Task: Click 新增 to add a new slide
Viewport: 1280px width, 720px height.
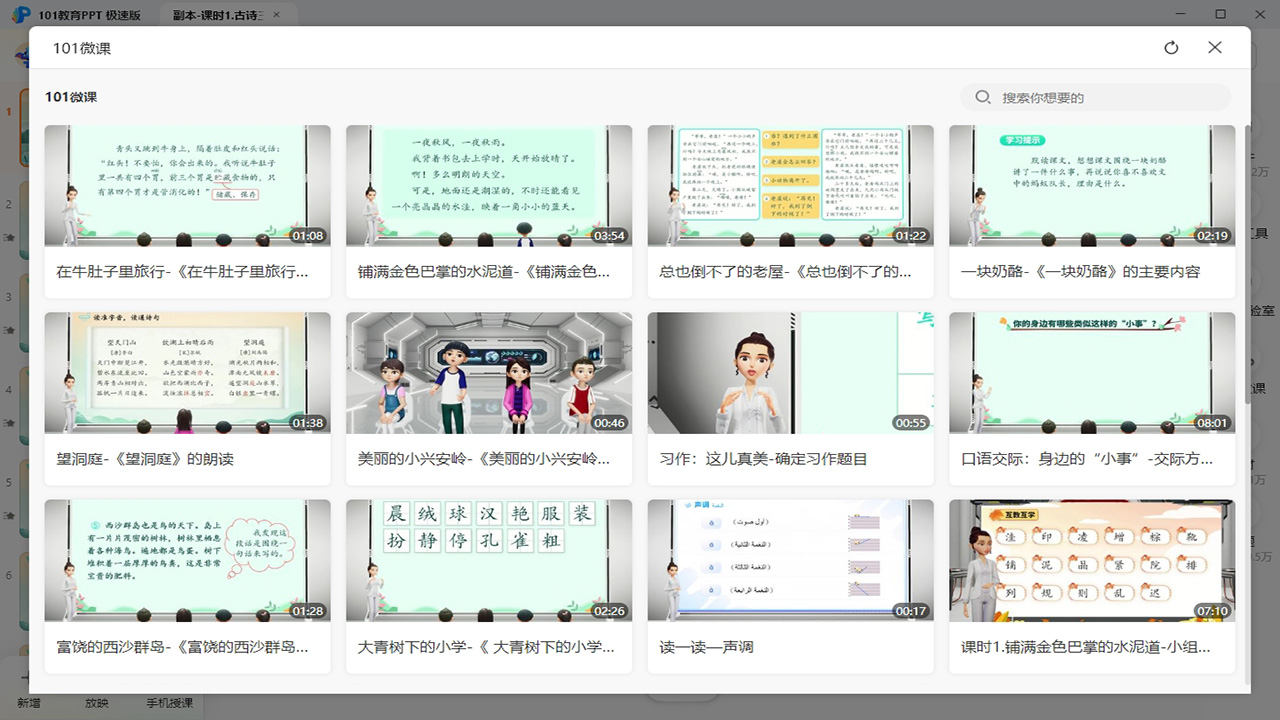Action: [28, 703]
